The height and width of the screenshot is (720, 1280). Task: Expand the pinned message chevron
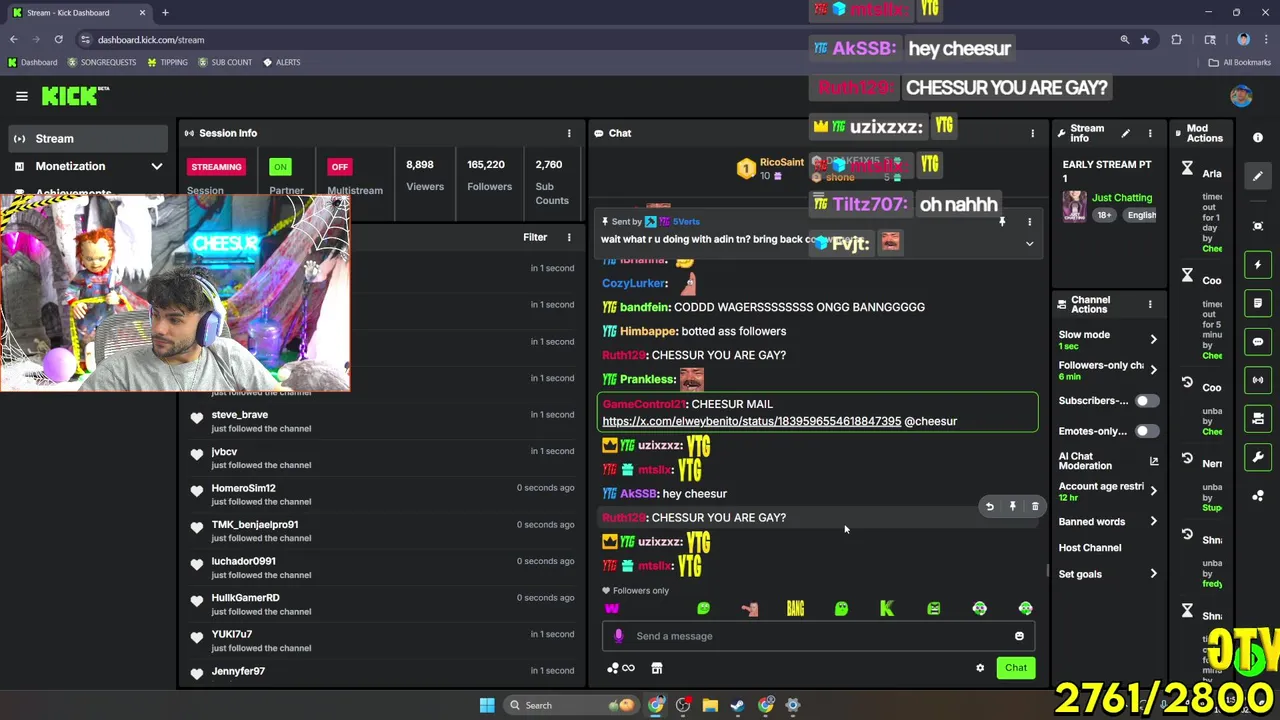(x=1029, y=244)
